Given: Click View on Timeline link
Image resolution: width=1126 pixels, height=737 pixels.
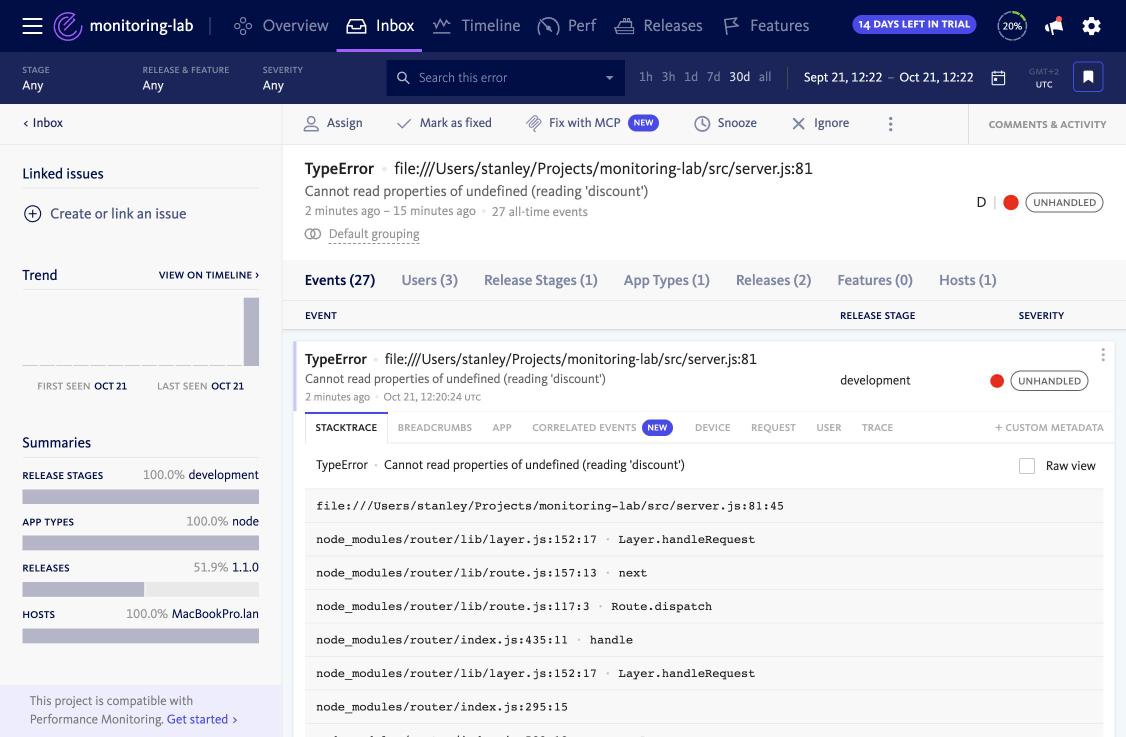Looking at the screenshot, I should click(209, 275).
